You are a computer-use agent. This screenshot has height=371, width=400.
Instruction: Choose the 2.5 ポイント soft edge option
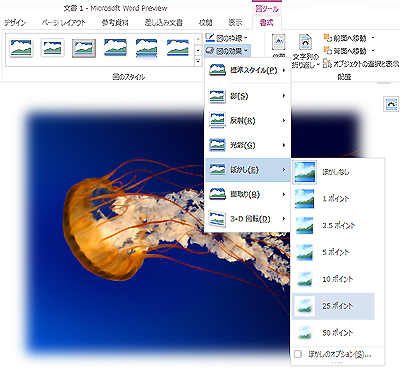pos(333,226)
